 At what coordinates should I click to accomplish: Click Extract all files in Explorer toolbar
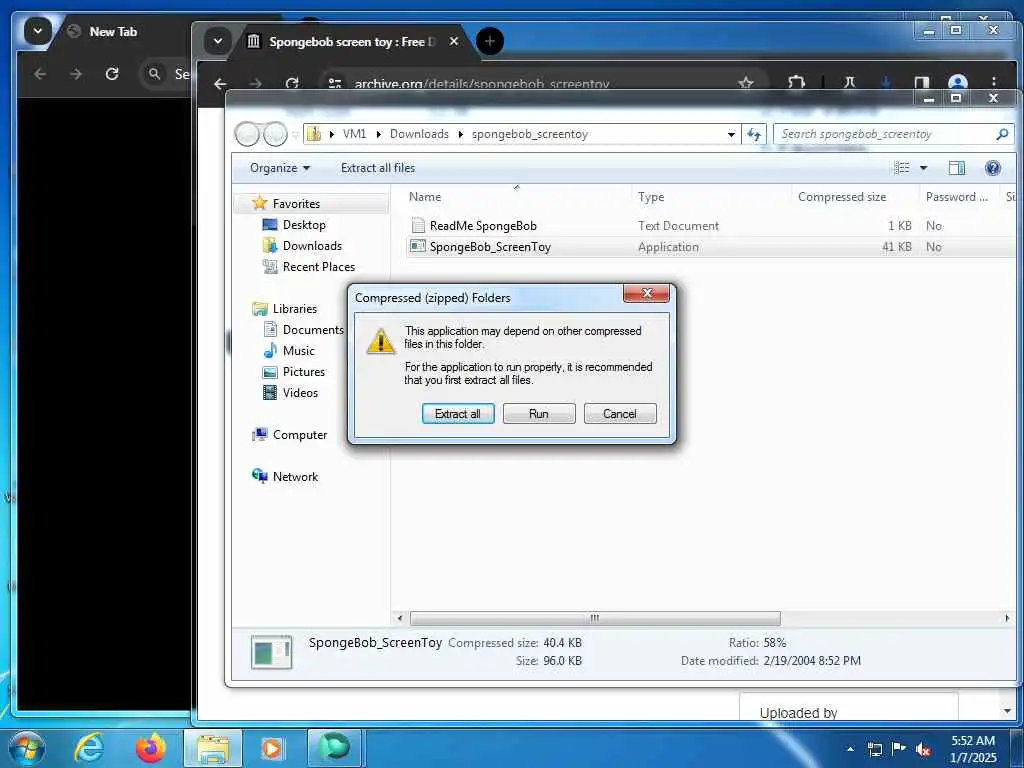[377, 168]
